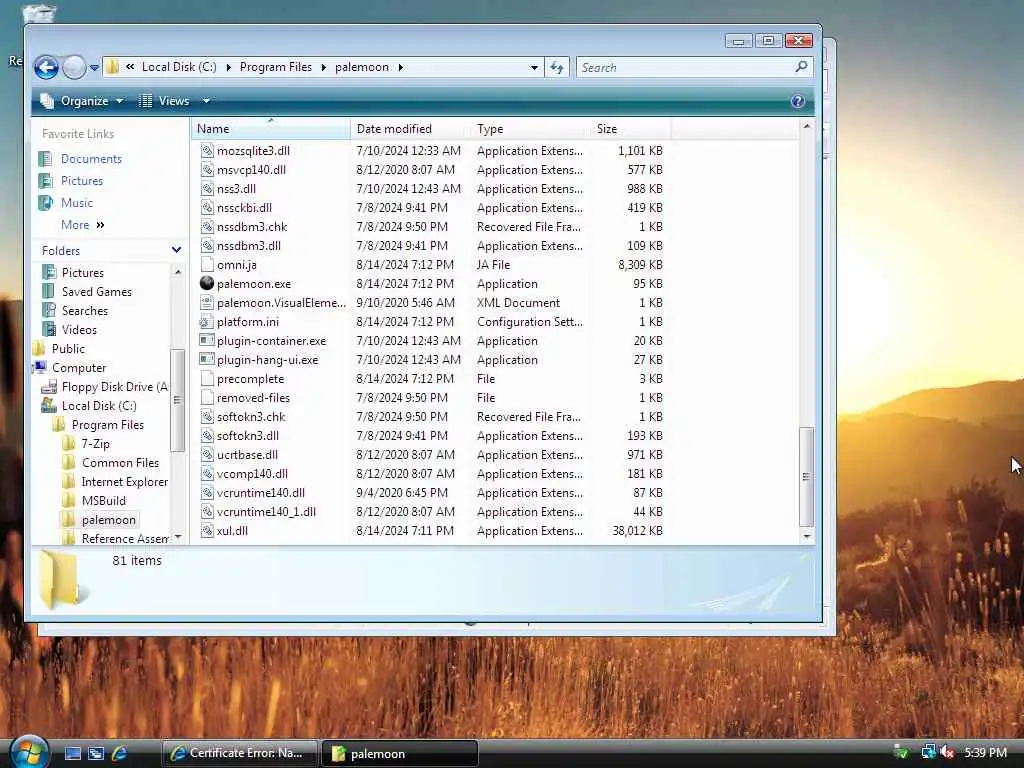Click folder tree scrollbar down arrow
Screen dimensions: 1024x768
pos(178,537)
